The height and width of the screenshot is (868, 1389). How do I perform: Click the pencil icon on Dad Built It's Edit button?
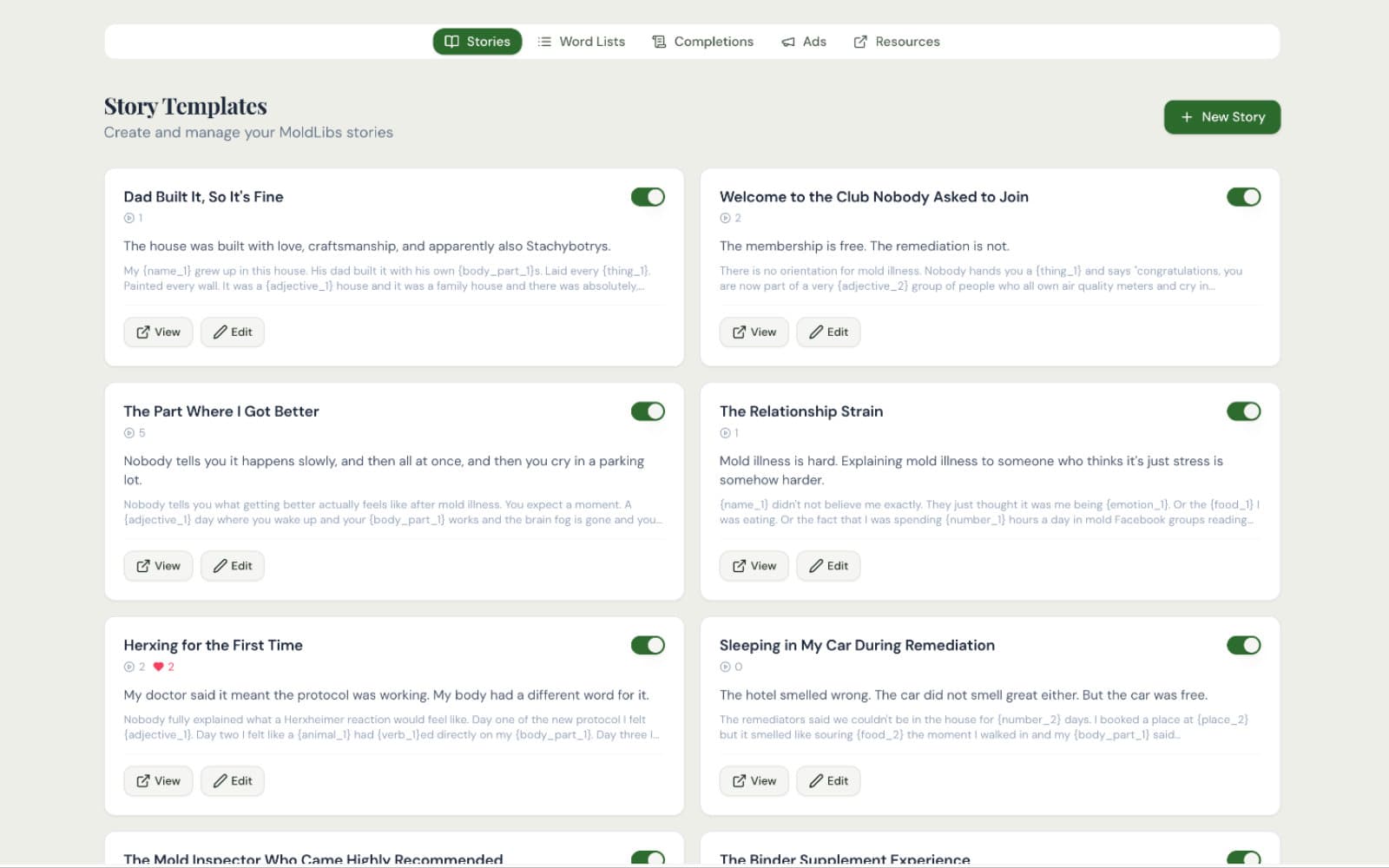point(220,332)
